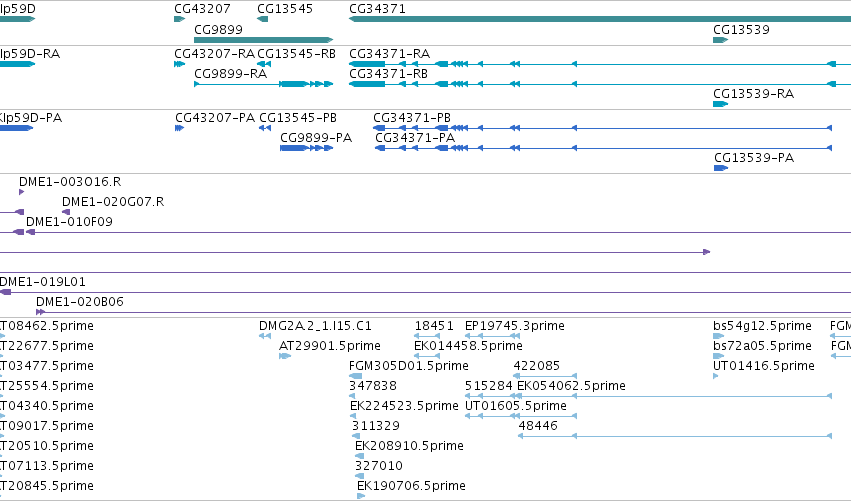The height and width of the screenshot is (501, 851).
Task: Select the DME1-003O16.R marker arrow
Action: [x=22, y=192]
